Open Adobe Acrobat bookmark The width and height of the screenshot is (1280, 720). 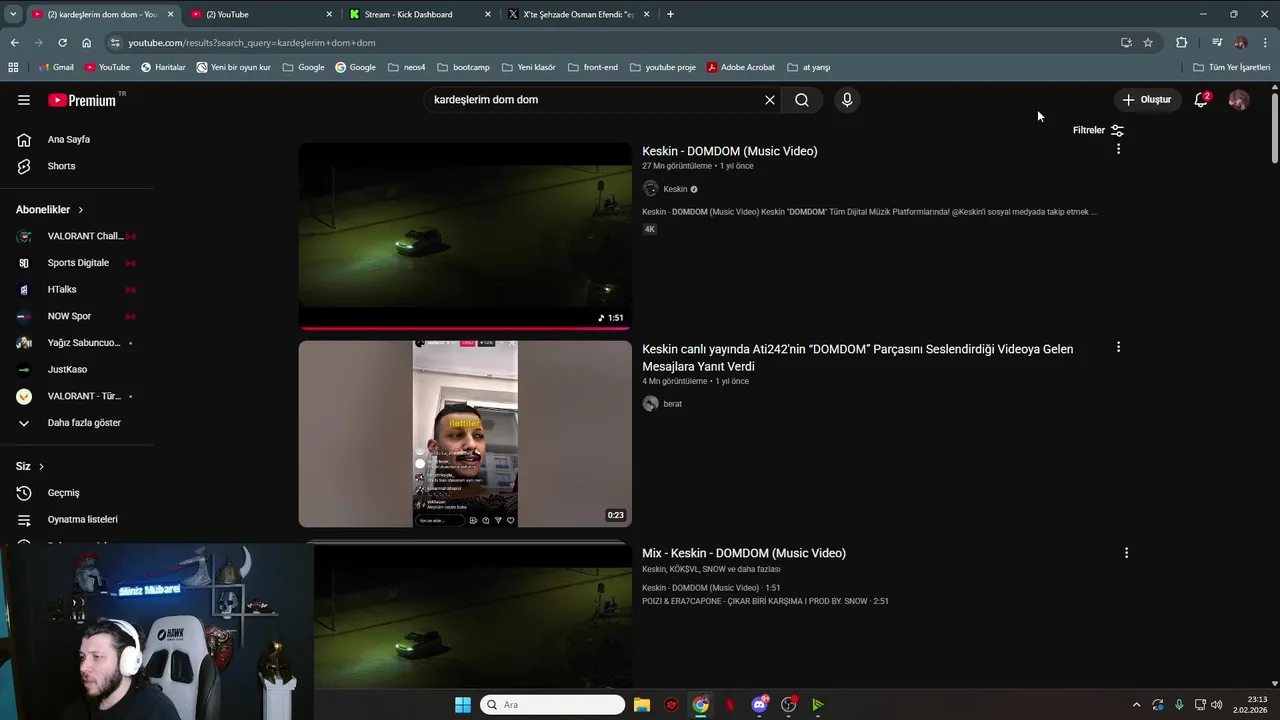pos(741,67)
